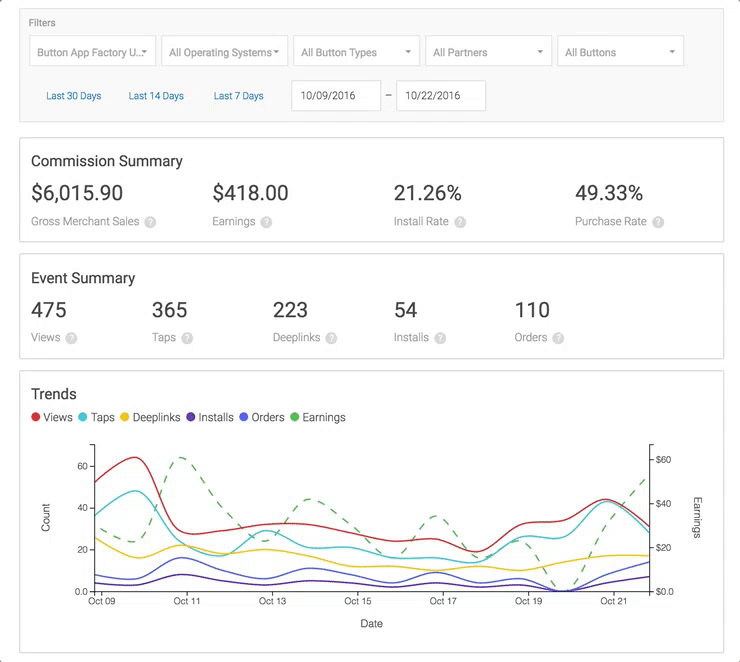This screenshot has width=740, height=662.
Task: Click Purchase Rate question mark icon
Action: click(x=658, y=222)
